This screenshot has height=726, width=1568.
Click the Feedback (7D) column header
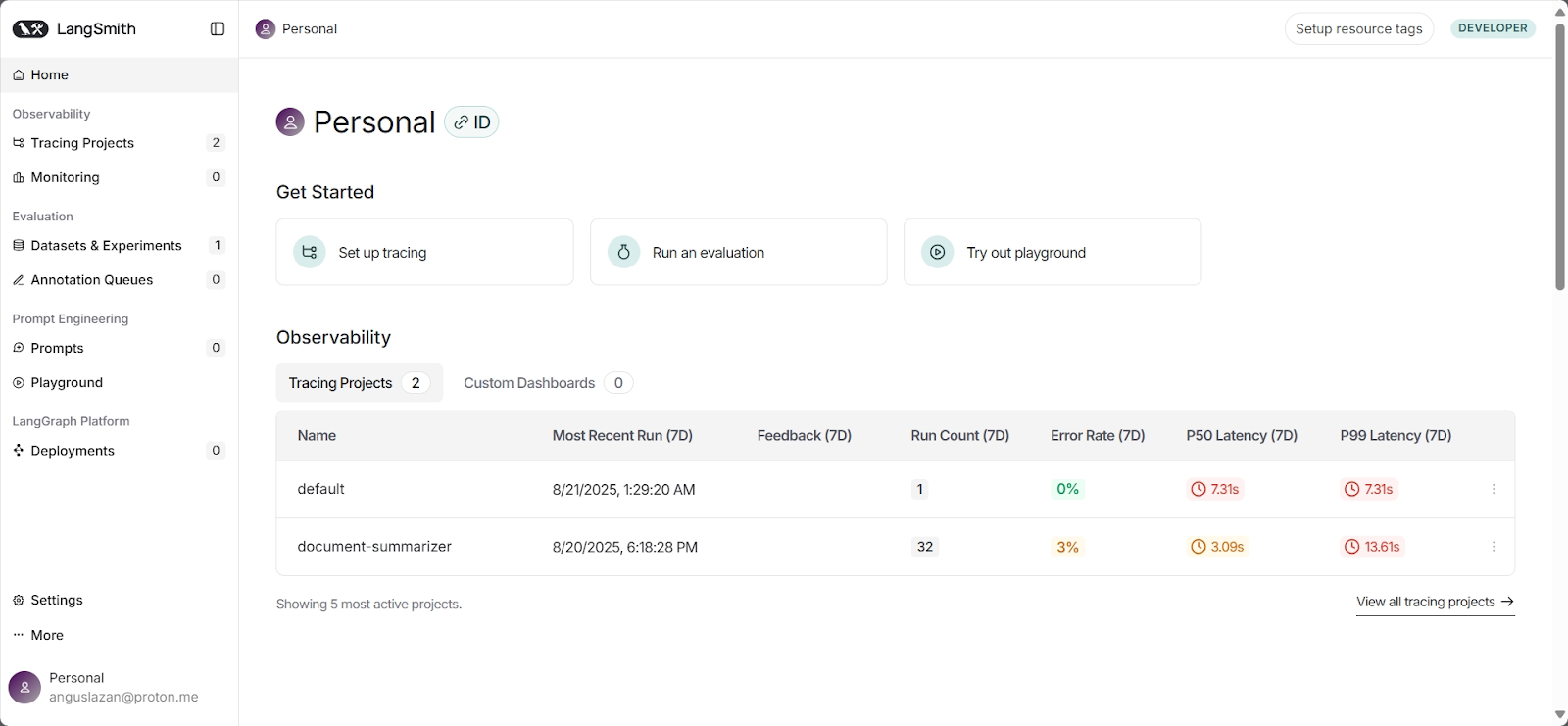click(x=804, y=436)
